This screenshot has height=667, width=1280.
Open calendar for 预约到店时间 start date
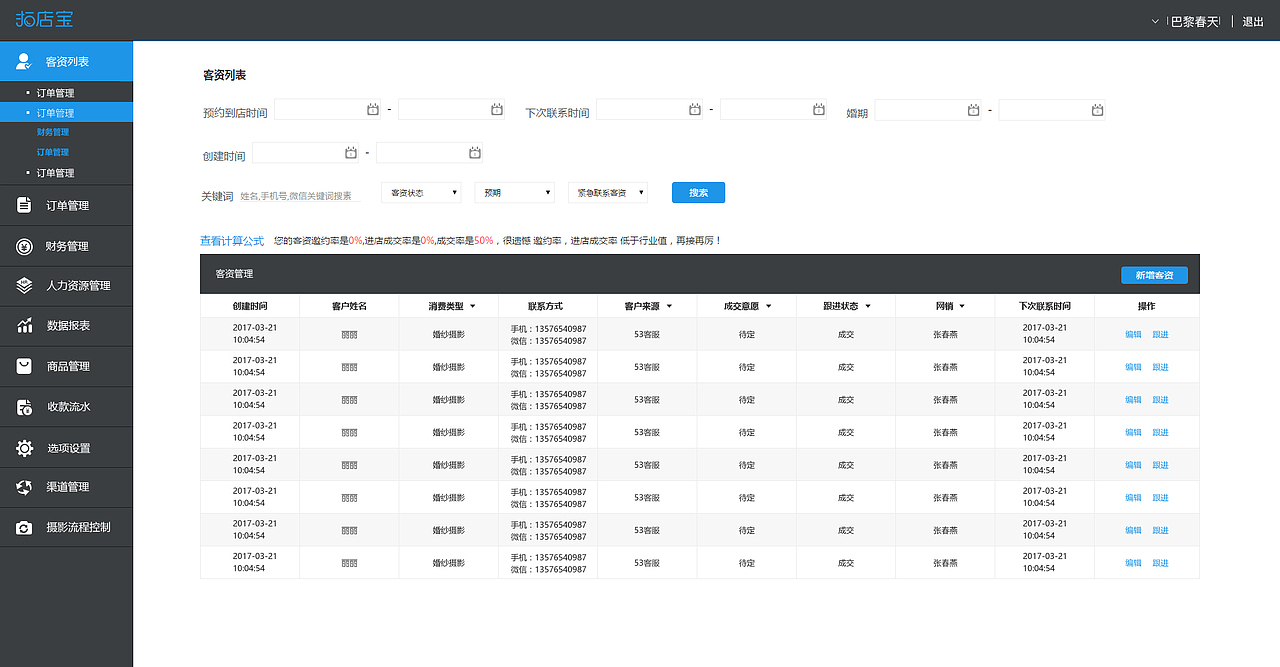click(373, 109)
